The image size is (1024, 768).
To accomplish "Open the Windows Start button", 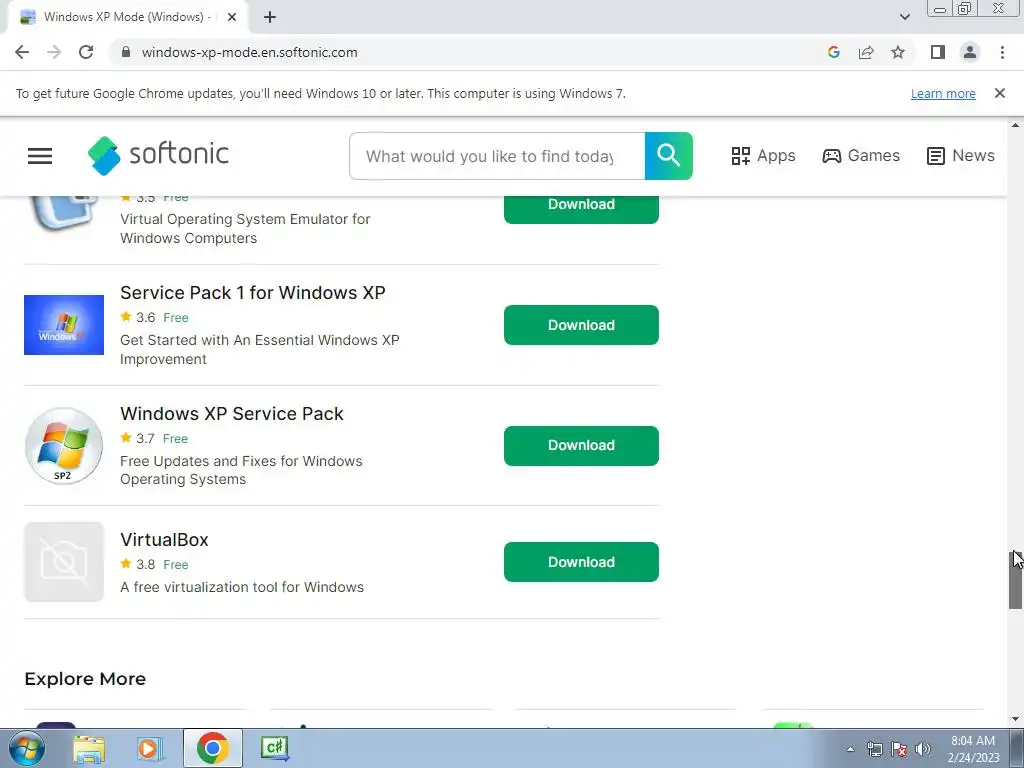I will 26,748.
